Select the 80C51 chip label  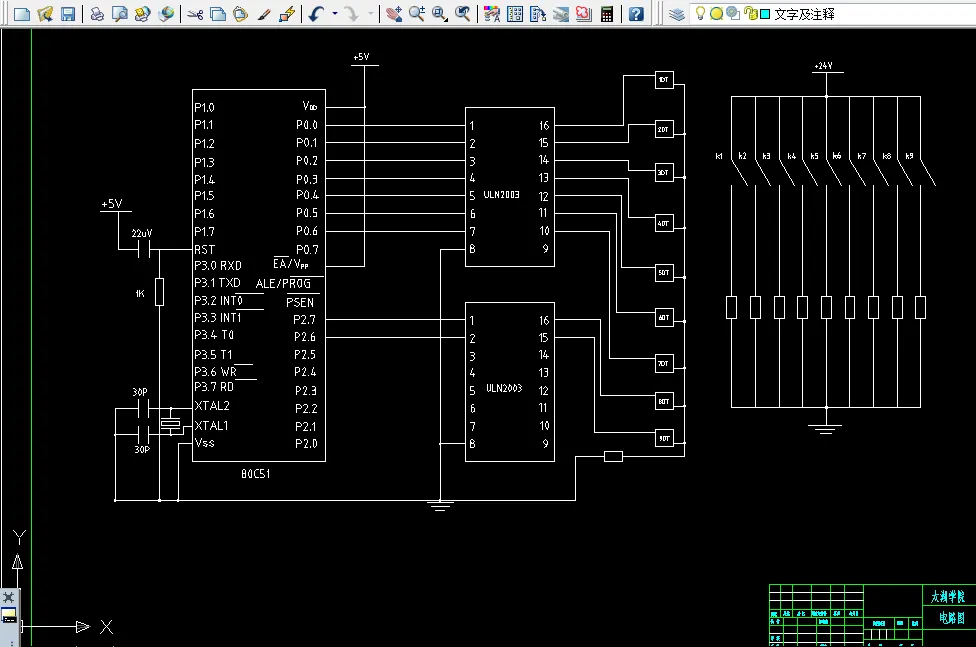[x=255, y=474]
